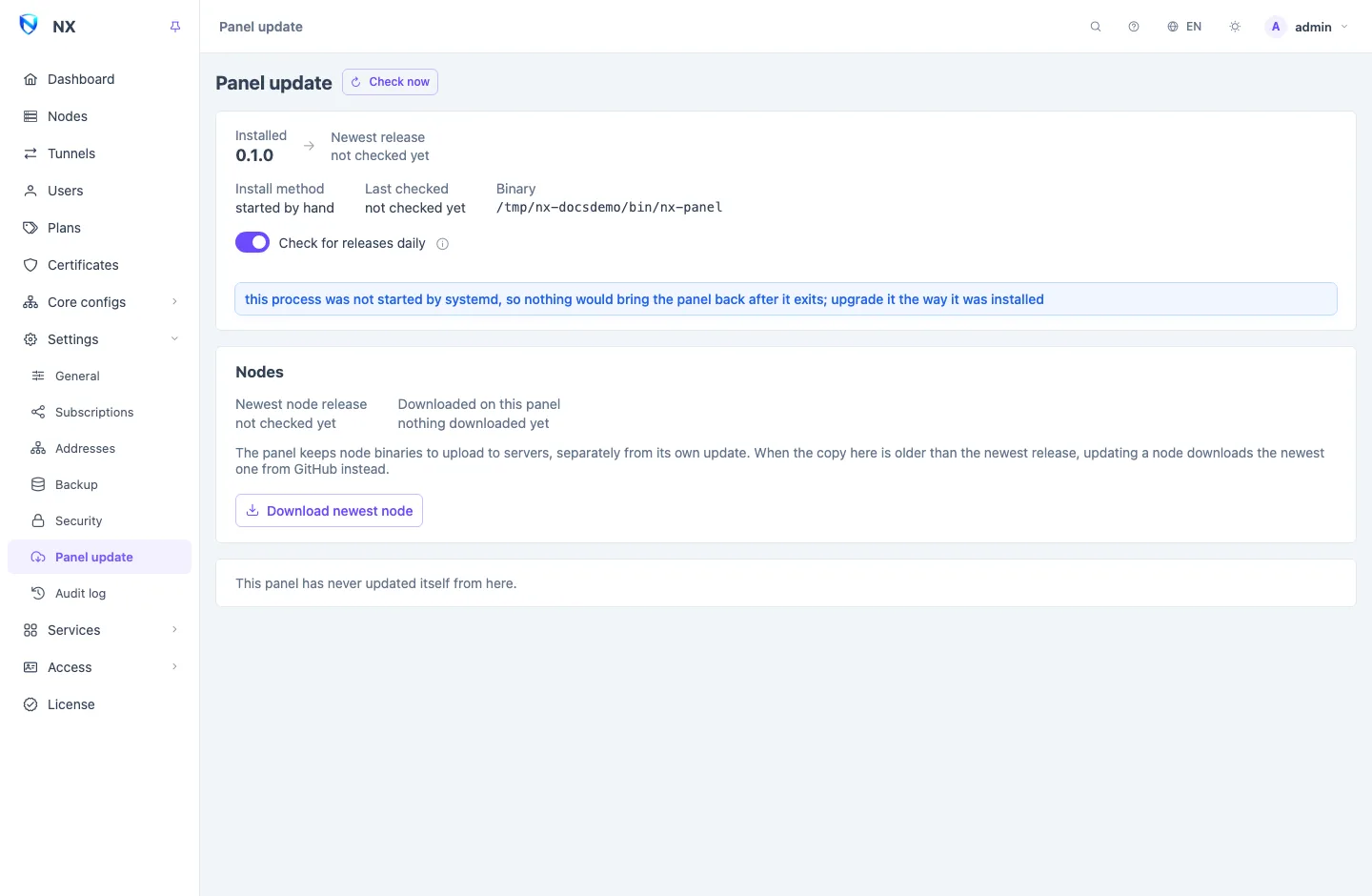Click the Core configs network icon

[30, 302]
